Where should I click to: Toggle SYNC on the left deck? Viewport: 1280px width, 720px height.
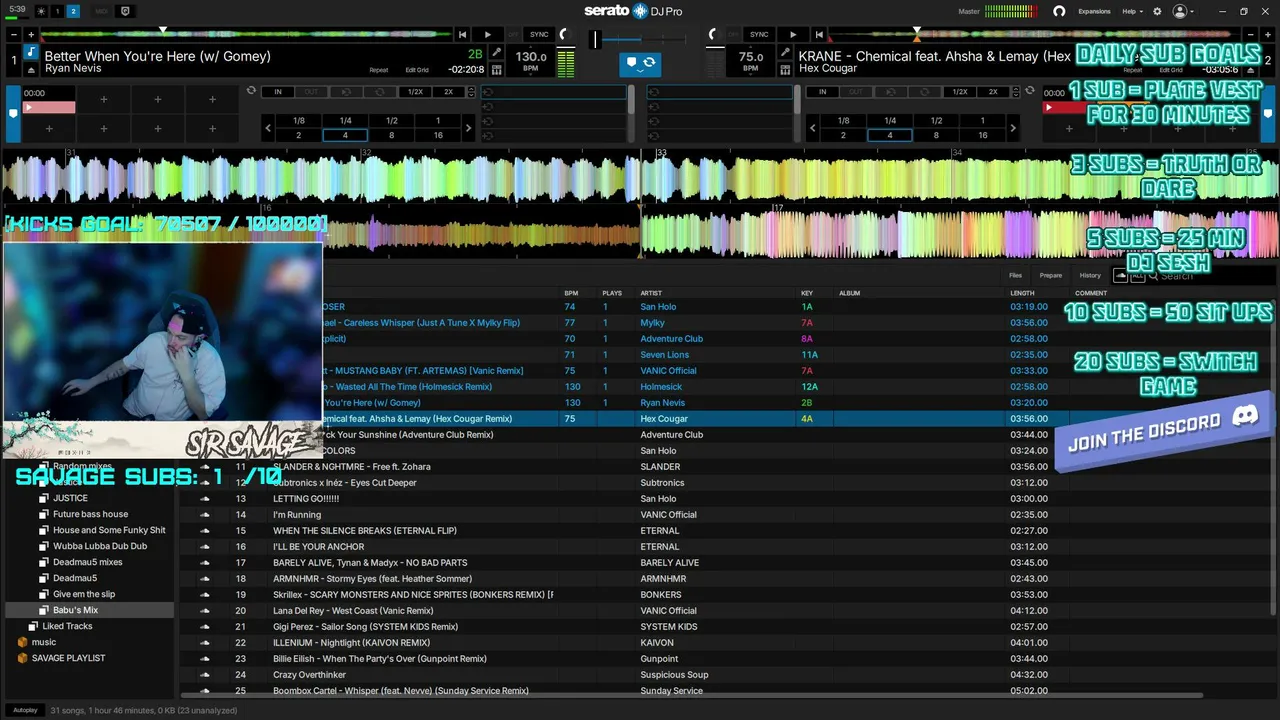tap(539, 35)
